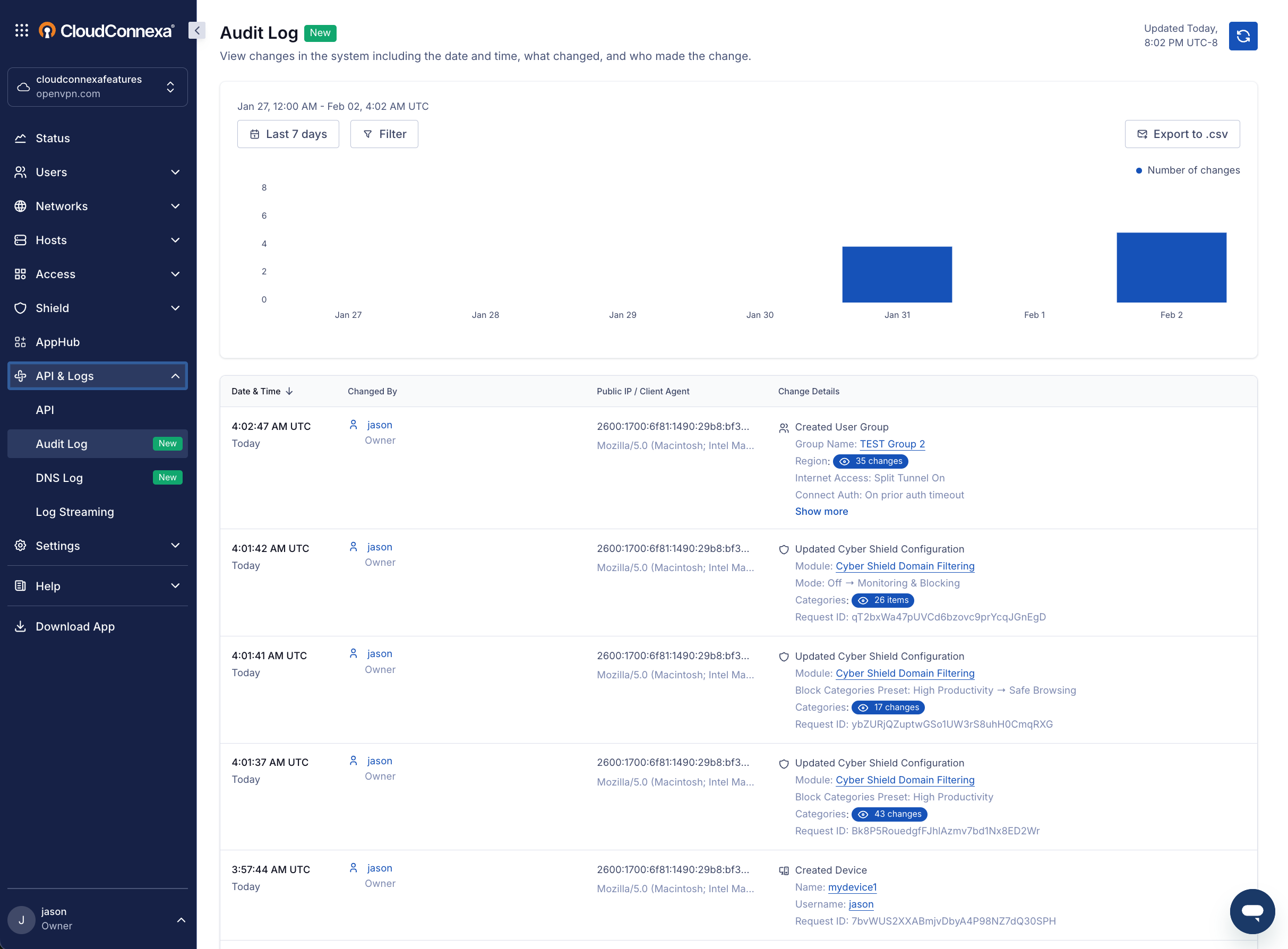Open the Shield section icon in sidebar
This screenshot has height=949, width=1288.
pos(20,308)
